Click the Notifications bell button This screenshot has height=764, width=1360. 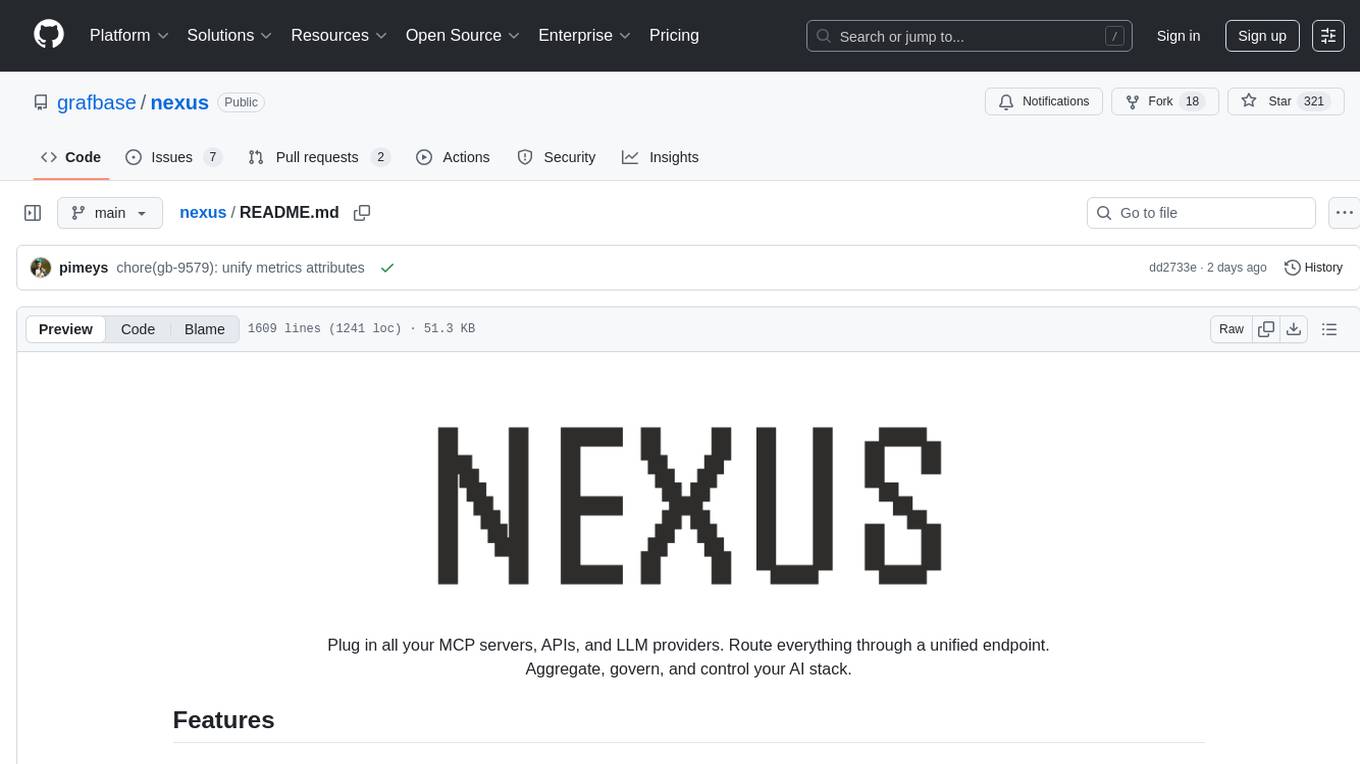pyautogui.click(x=1044, y=102)
